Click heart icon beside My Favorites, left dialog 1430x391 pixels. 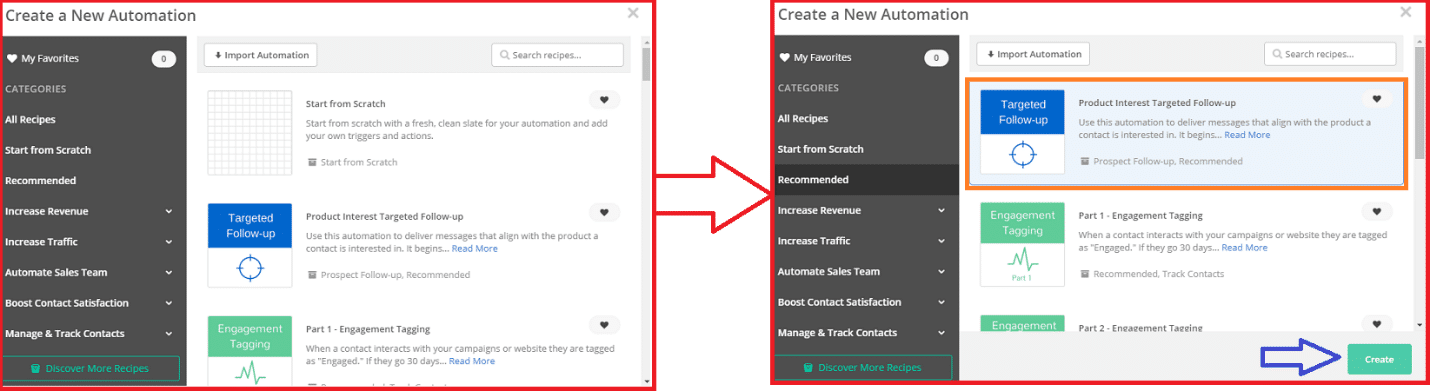click(x=12, y=59)
